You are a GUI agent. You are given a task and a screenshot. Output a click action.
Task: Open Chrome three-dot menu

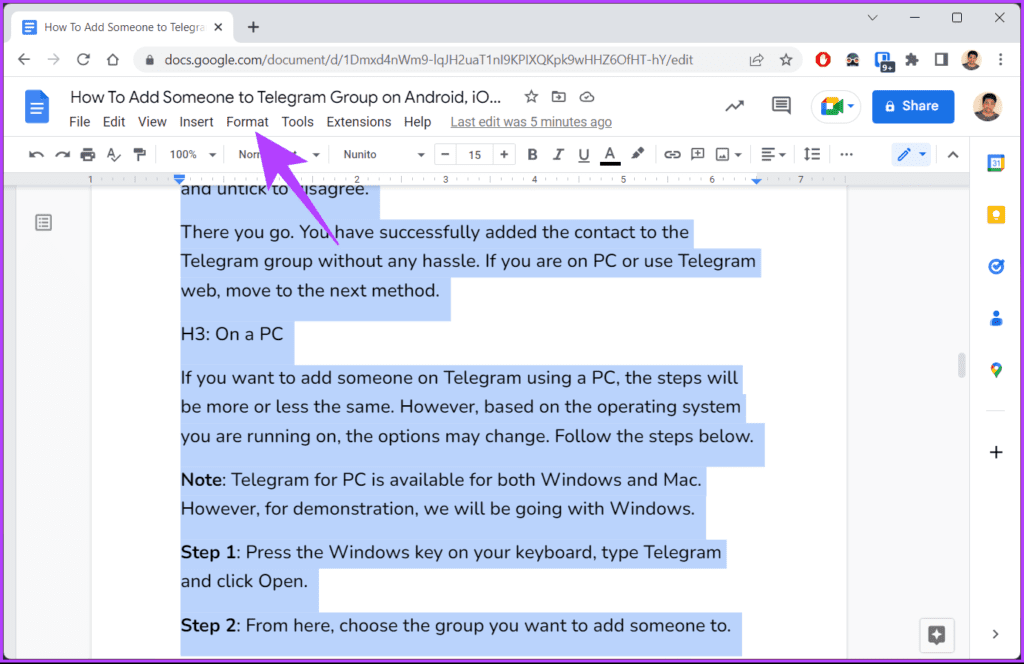(1000, 60)
